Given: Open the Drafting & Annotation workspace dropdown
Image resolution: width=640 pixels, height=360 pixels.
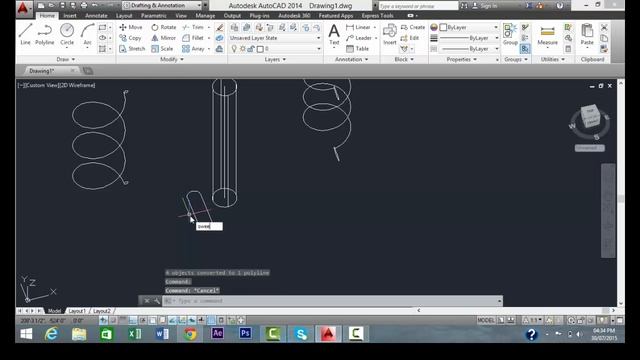Looking at the screenshot, I should (x=162, y=5).
